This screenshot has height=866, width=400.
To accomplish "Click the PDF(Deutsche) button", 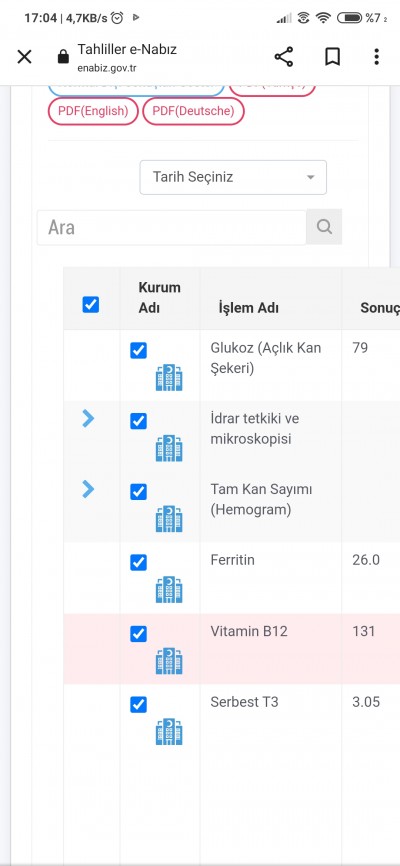I will [x=193, y=111].
